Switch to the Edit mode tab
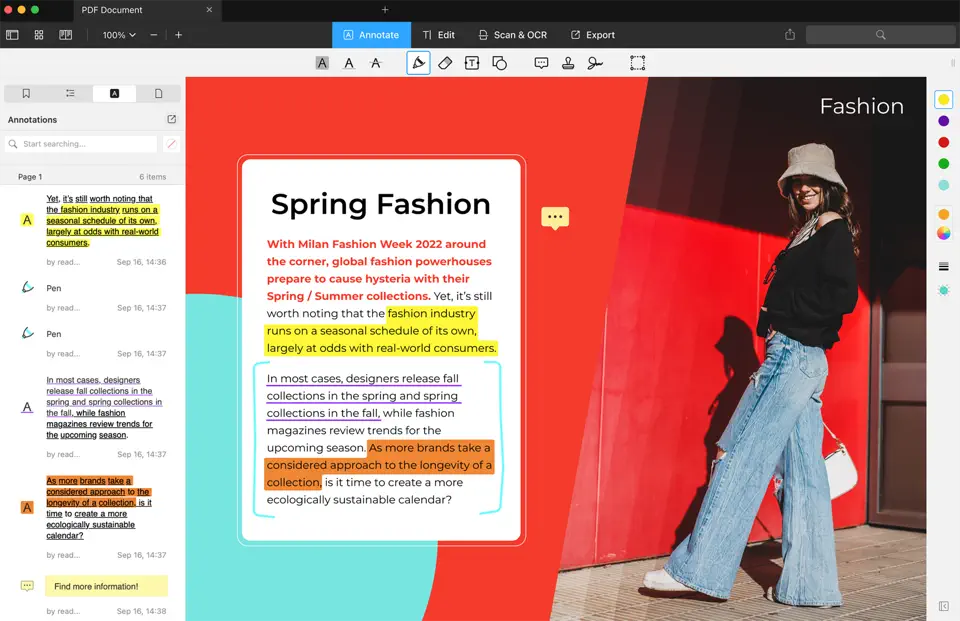 click(x=438, y=35)
